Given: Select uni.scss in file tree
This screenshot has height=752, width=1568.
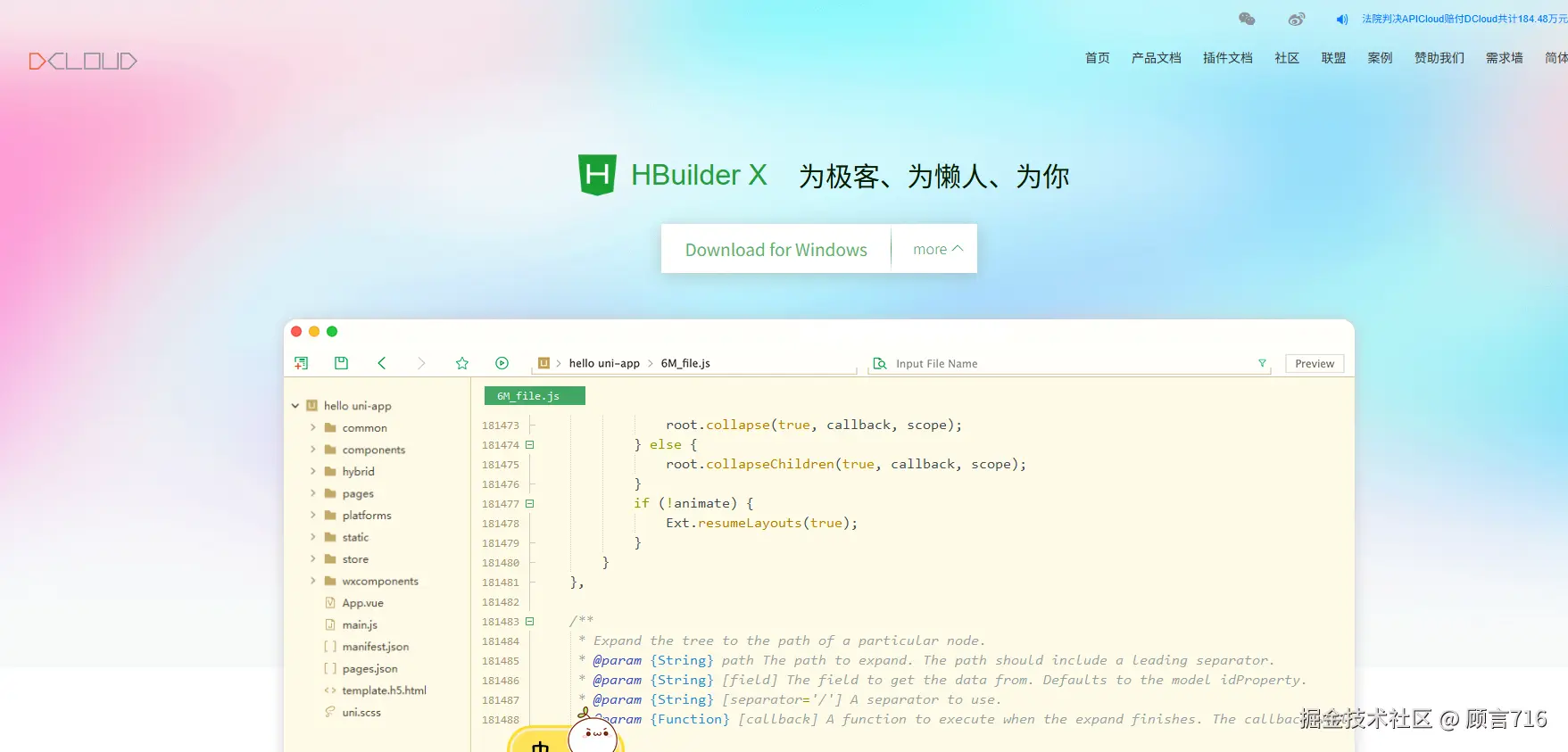Looking at the screenshot, I should coord(361,712).
